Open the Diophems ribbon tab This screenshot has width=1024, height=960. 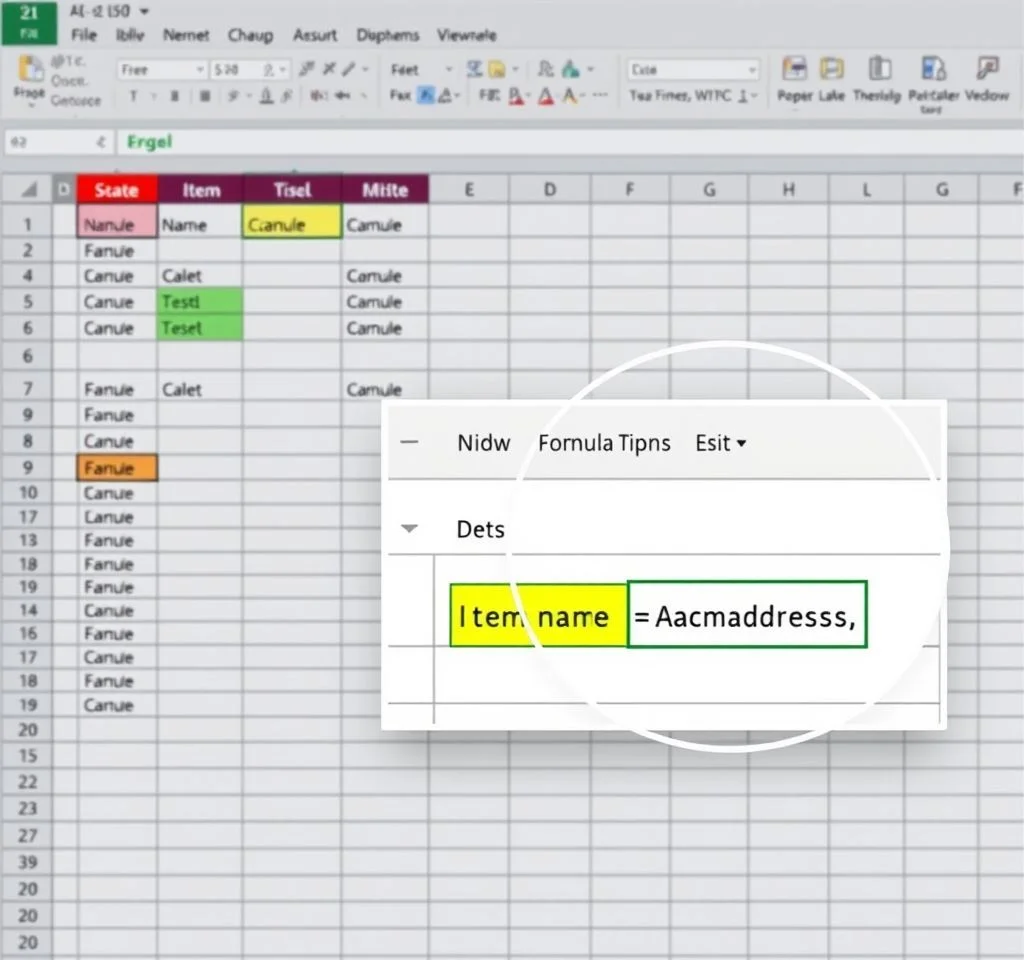click(x=388, y=35)
